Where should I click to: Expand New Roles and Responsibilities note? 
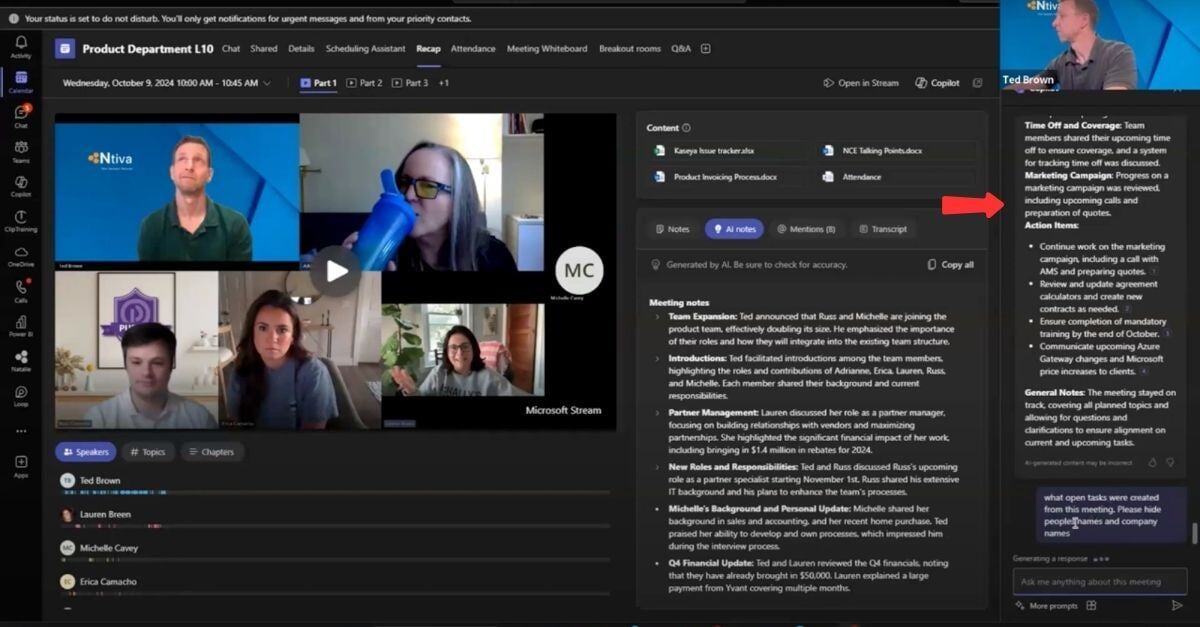pyautogui.click(x=658, y=467)
